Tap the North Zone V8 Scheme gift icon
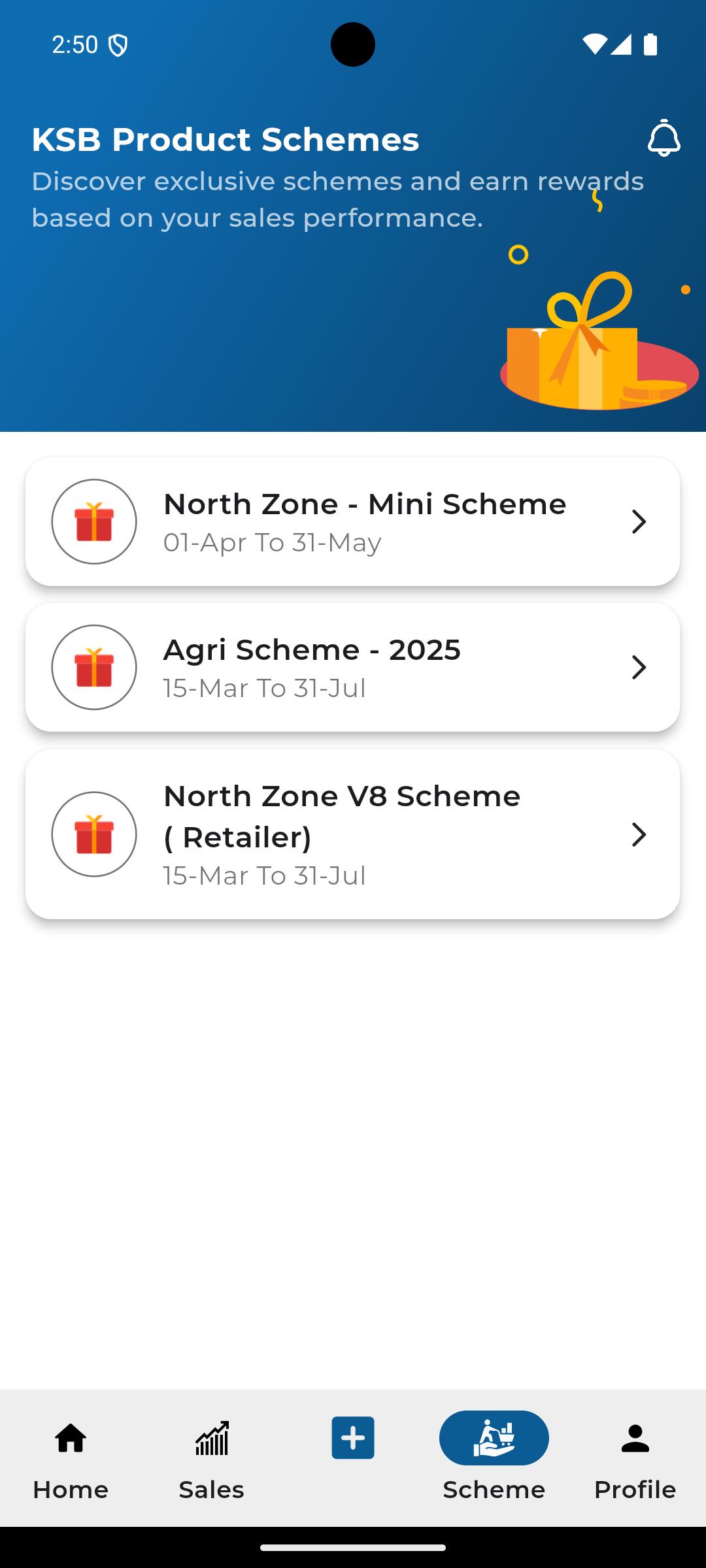 [x=94, y=834]
